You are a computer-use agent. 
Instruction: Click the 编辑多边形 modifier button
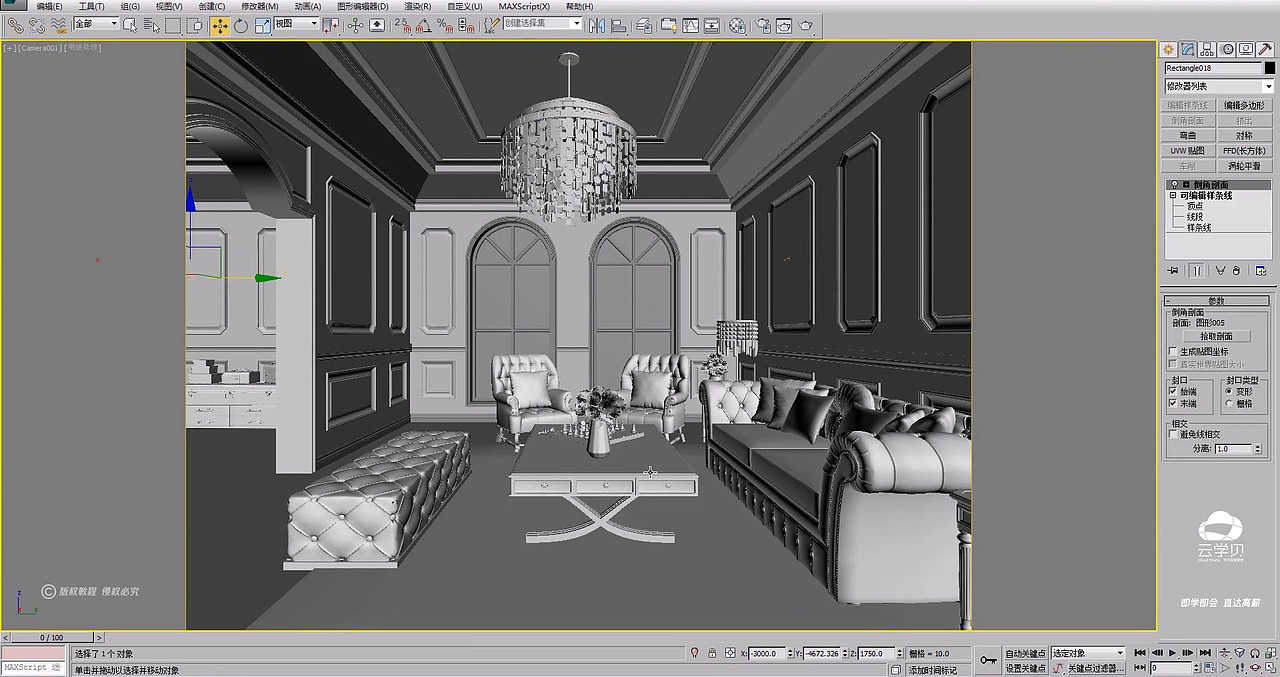pyautogui.click(x=1245, y=105)
